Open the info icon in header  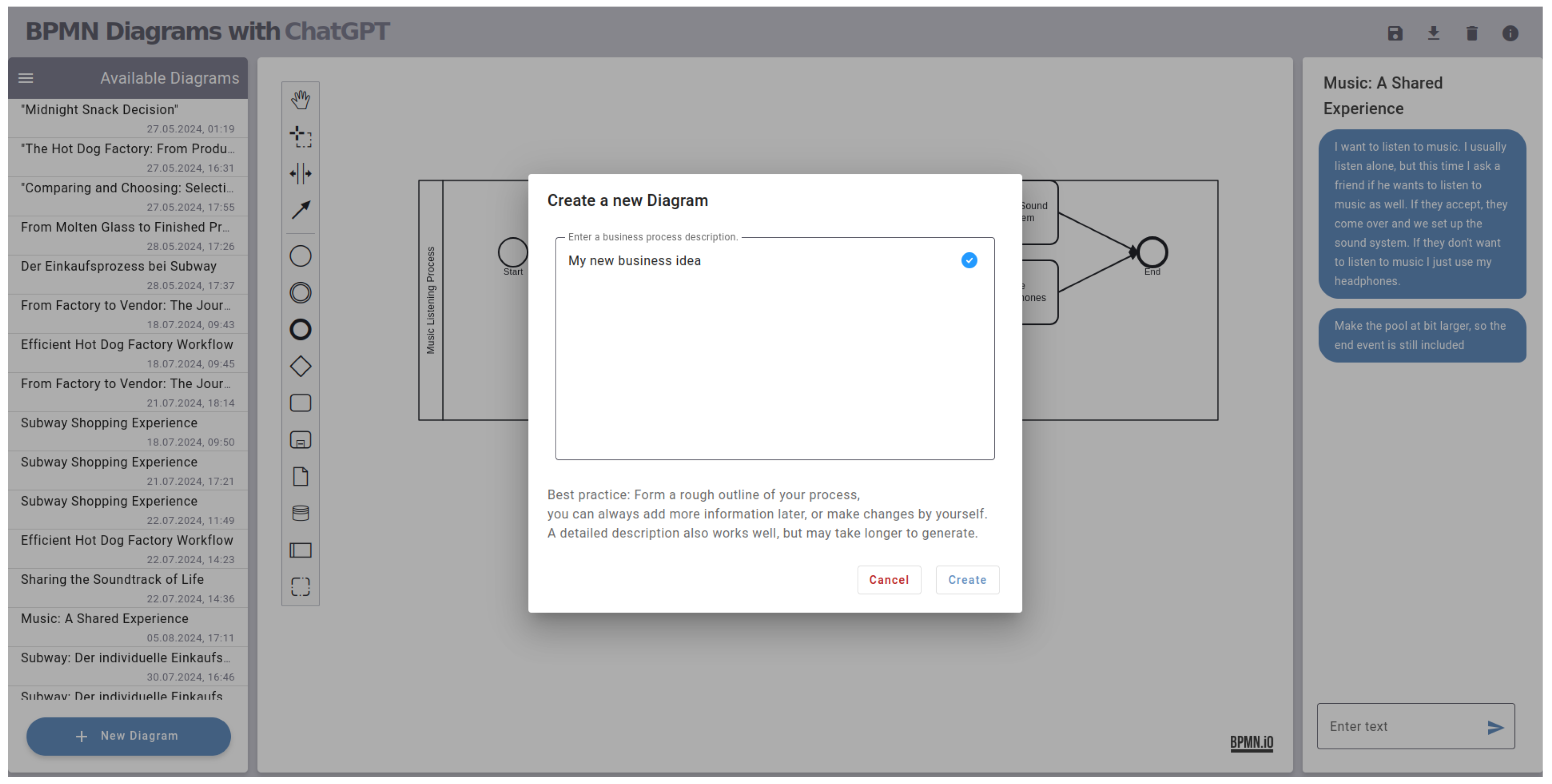coord(1510,33)
